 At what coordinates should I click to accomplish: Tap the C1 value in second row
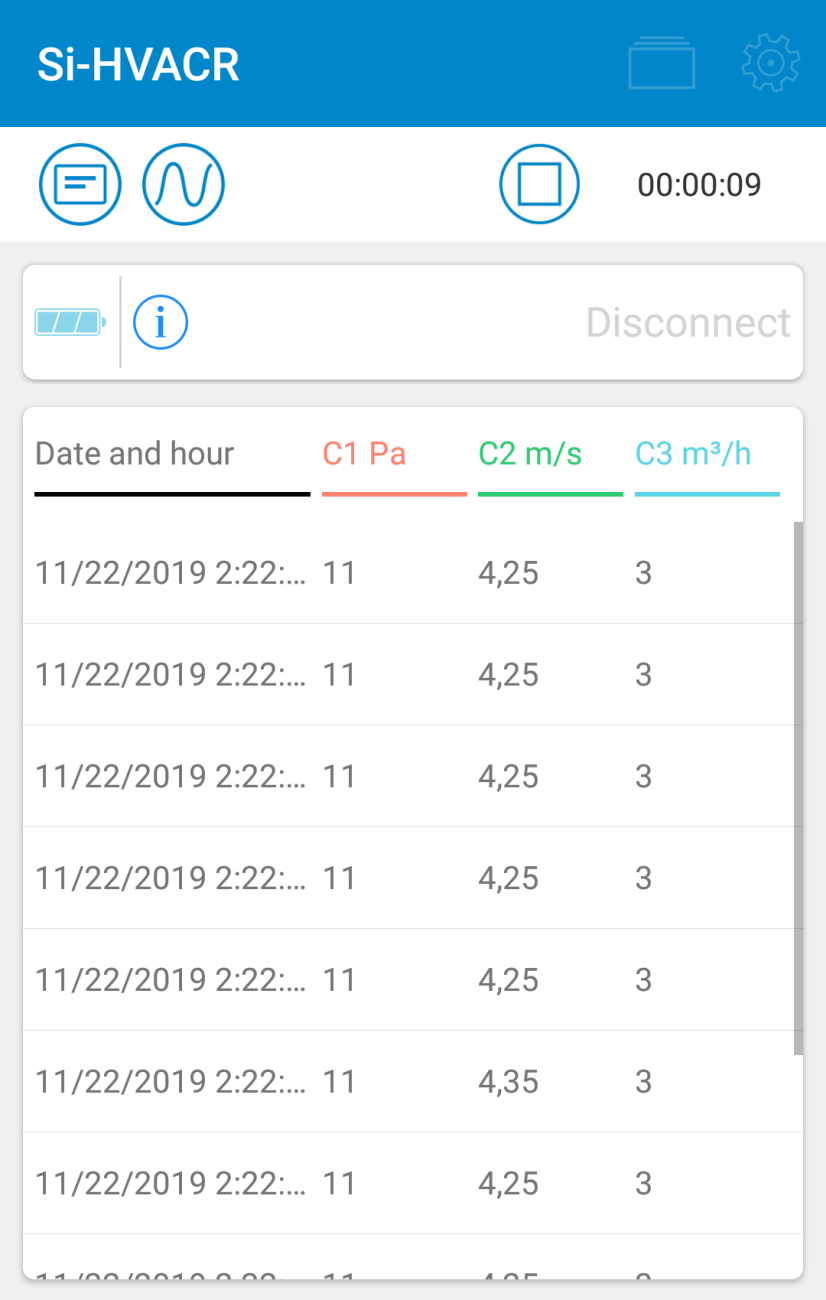(x=339, y=675)
